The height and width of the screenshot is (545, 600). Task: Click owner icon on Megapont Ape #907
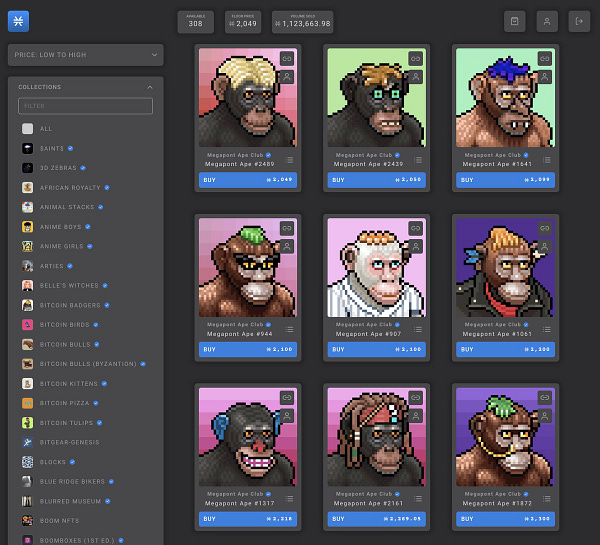click(x=416, y=246)
